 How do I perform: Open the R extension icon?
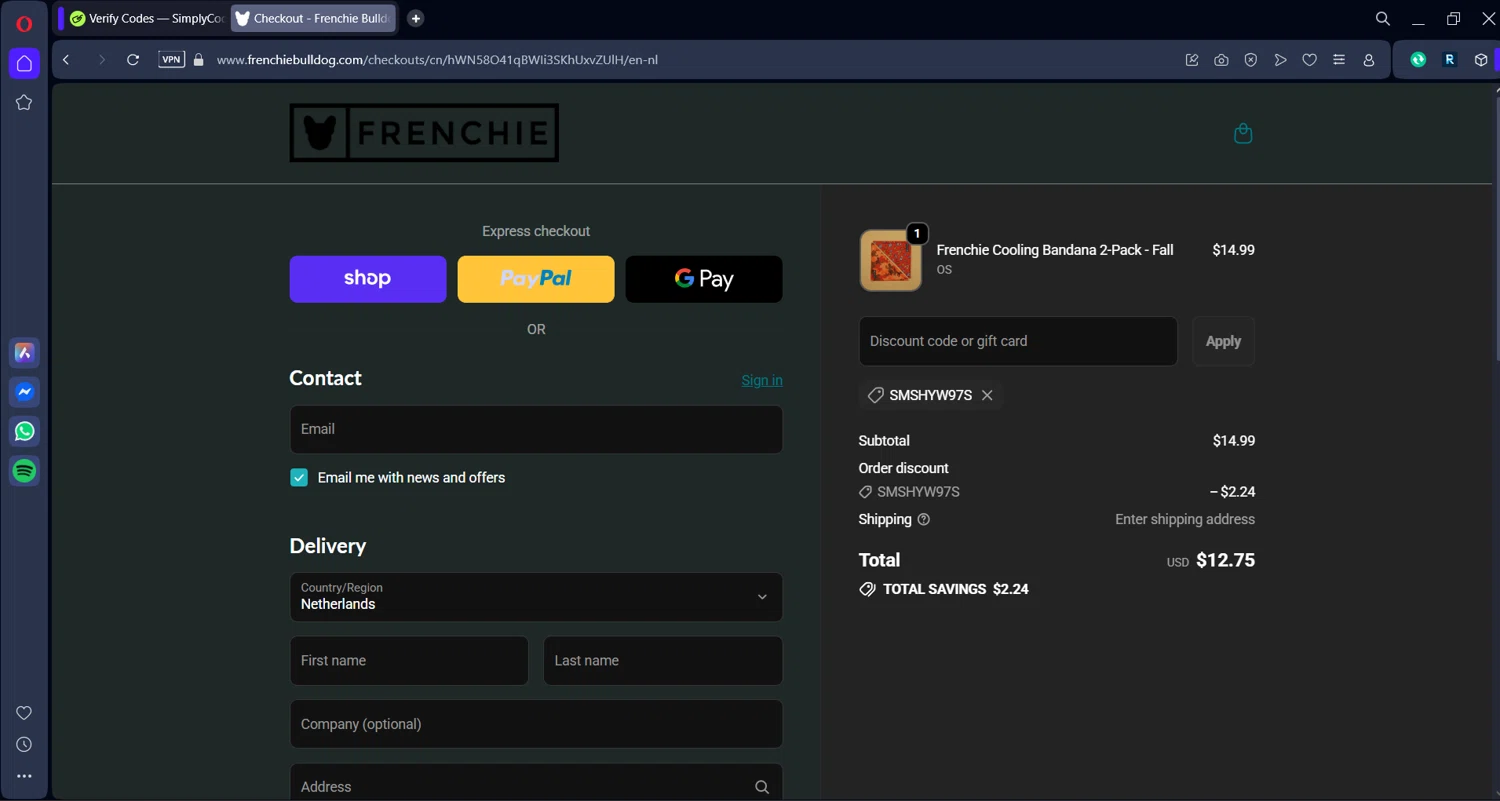[1449, 60]
